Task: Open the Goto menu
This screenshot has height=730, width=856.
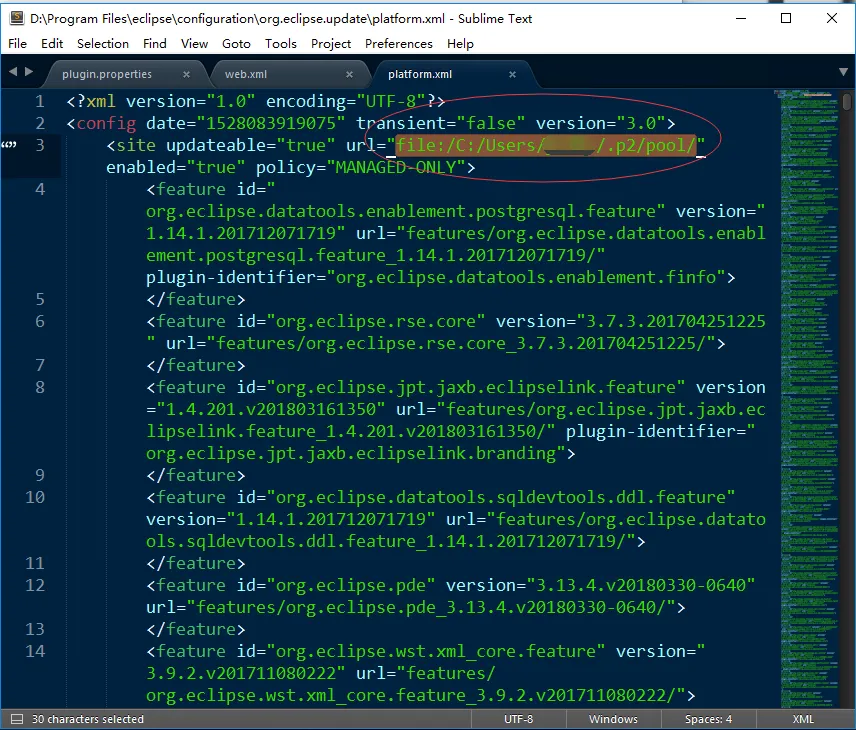Action: coord(236,44)
